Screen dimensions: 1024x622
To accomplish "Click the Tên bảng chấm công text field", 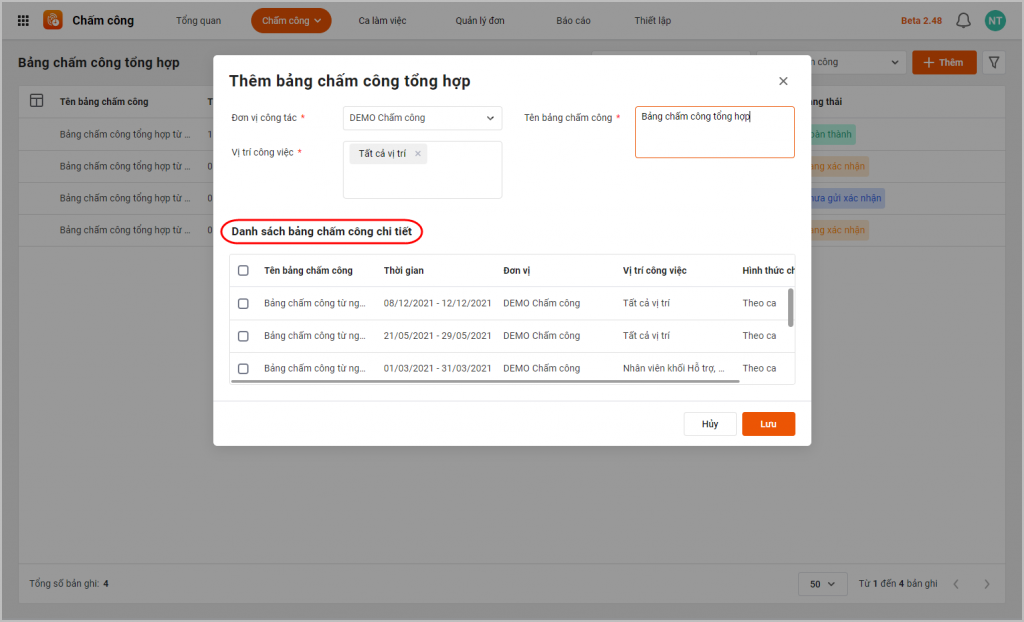I will click(714, 132).
